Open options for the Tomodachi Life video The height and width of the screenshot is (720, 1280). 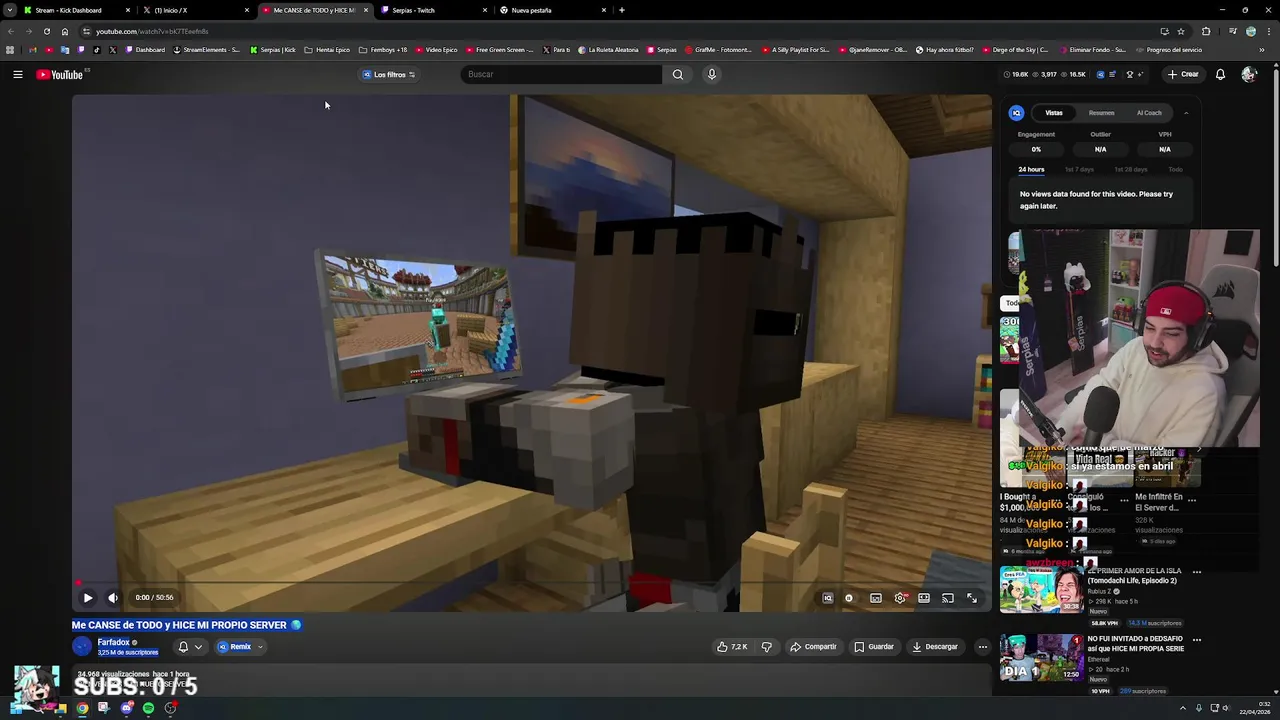[1197, 572]
